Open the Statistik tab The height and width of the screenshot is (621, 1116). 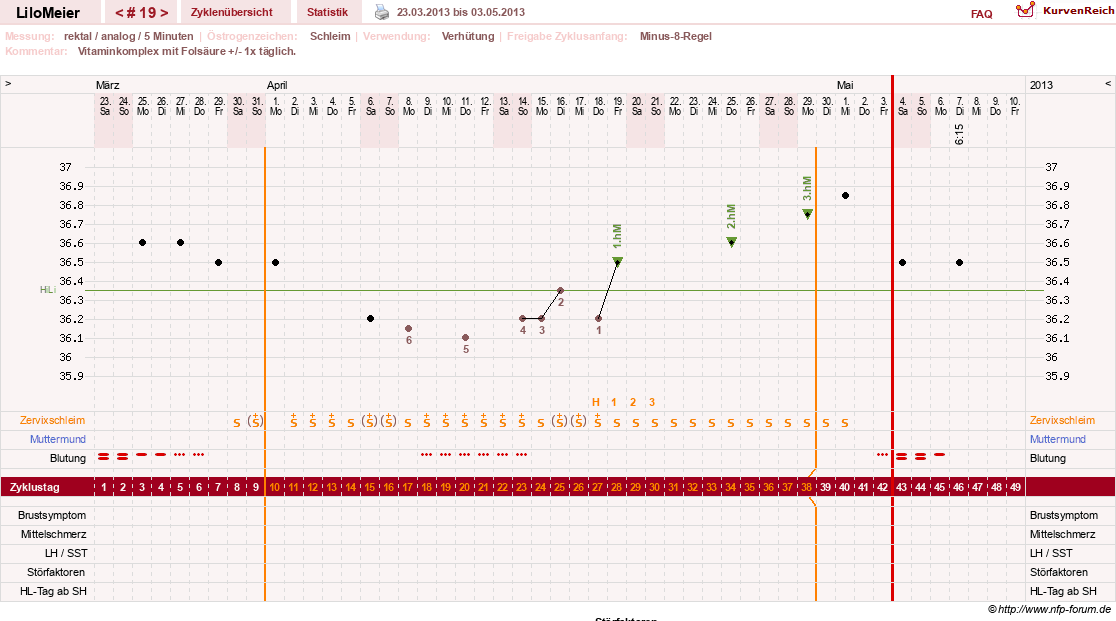coord(327,12)
